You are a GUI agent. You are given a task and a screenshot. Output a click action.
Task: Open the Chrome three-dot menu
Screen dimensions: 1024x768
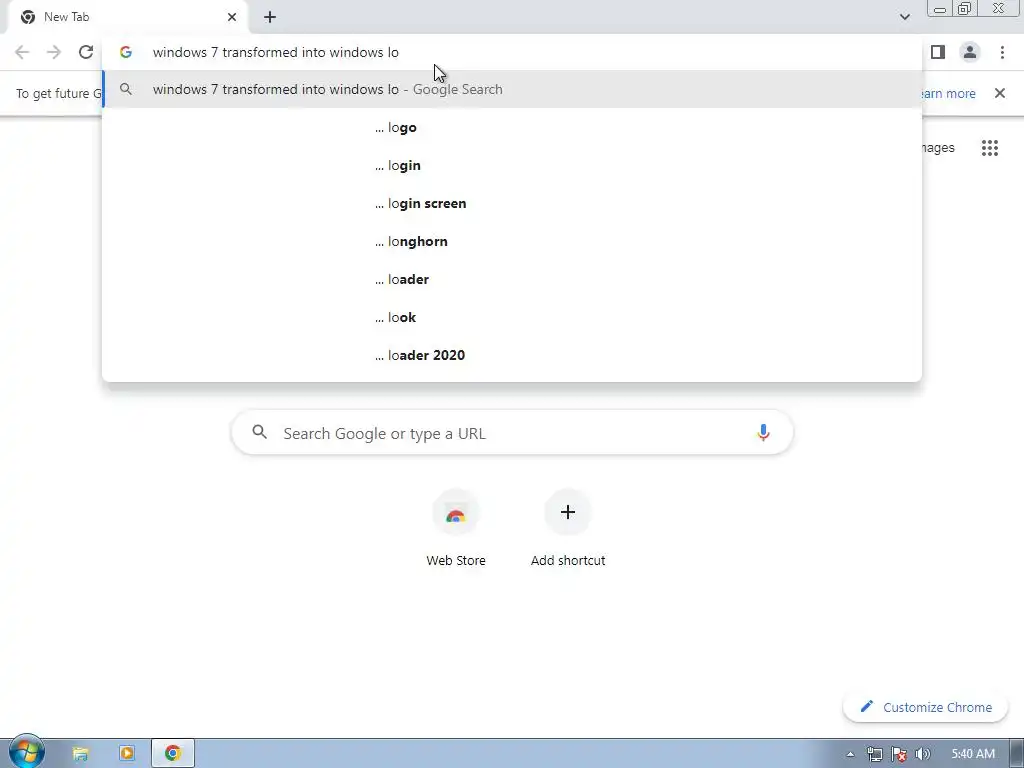pos(1002,52)
